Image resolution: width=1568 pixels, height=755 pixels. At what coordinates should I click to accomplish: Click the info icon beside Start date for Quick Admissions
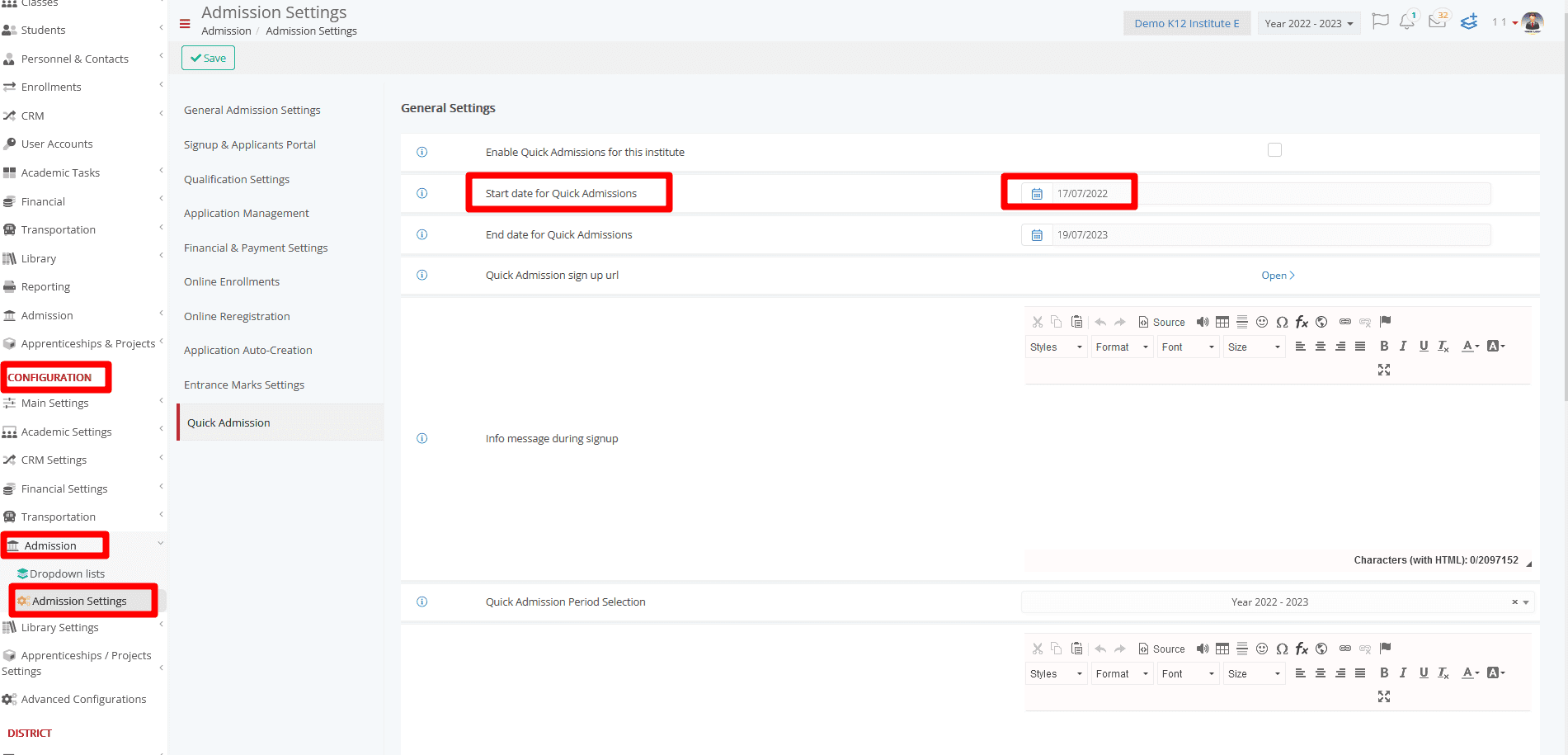pyautogui.click(x=422, y=193)
